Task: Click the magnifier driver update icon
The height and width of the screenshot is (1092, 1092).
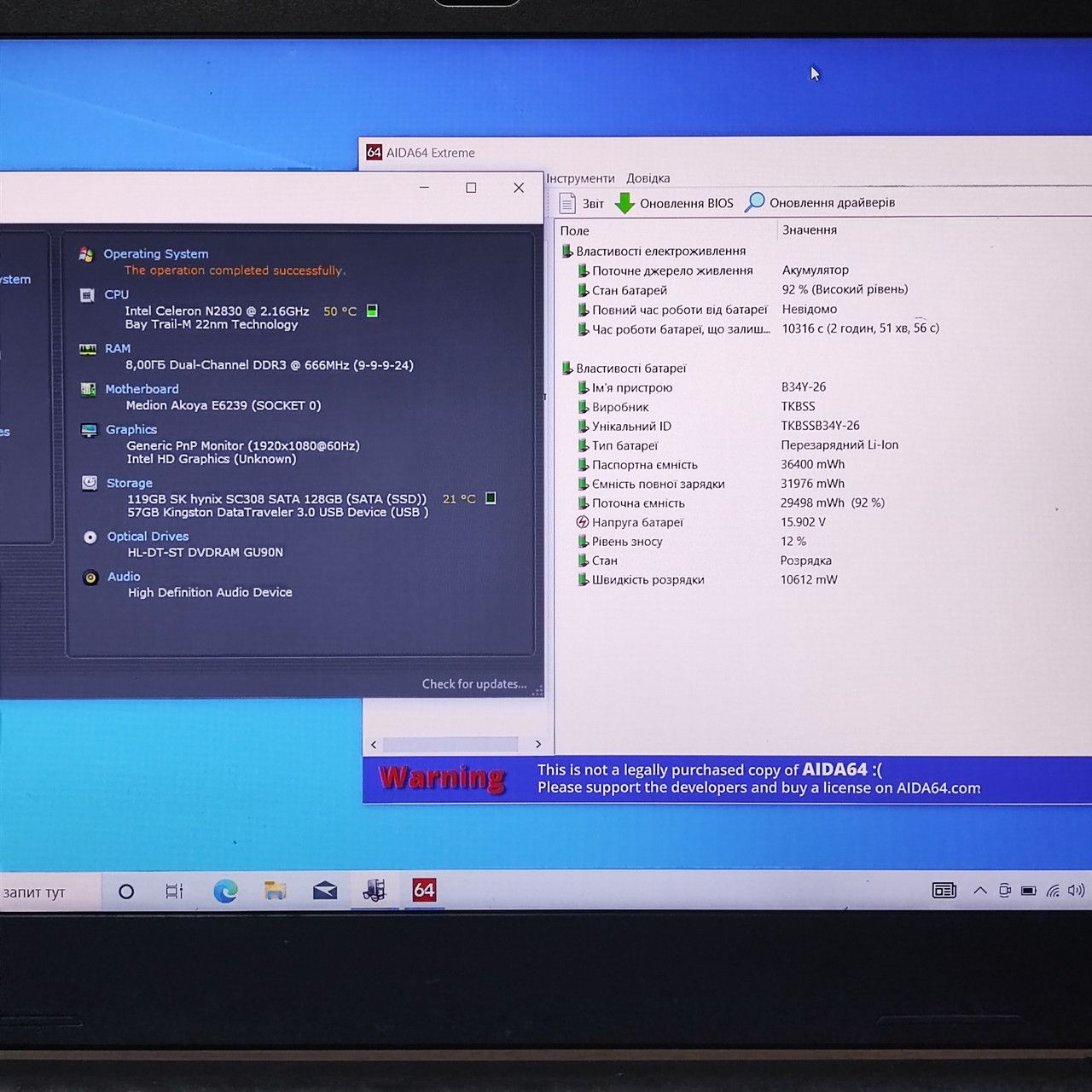Action: [x=754, y=202]
